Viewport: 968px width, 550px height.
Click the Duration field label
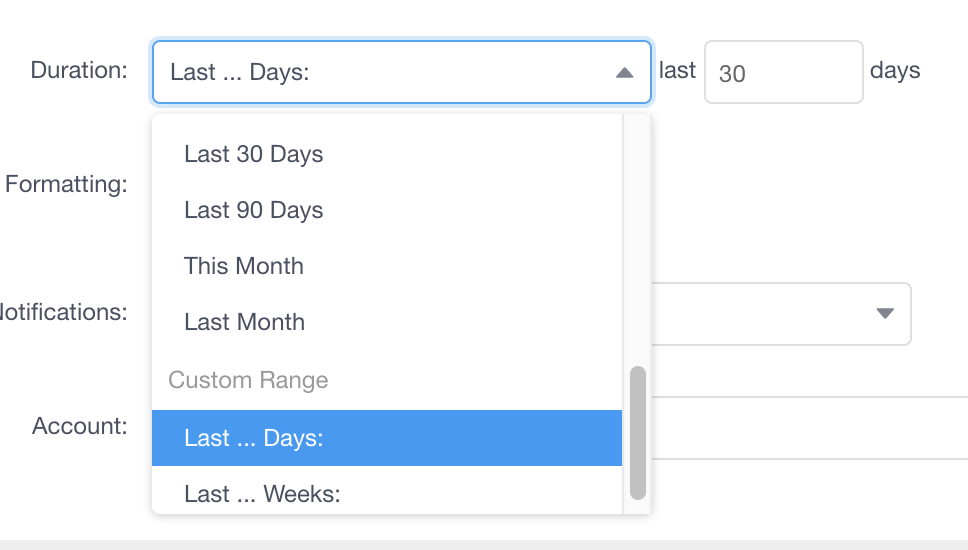pos(79,70)
